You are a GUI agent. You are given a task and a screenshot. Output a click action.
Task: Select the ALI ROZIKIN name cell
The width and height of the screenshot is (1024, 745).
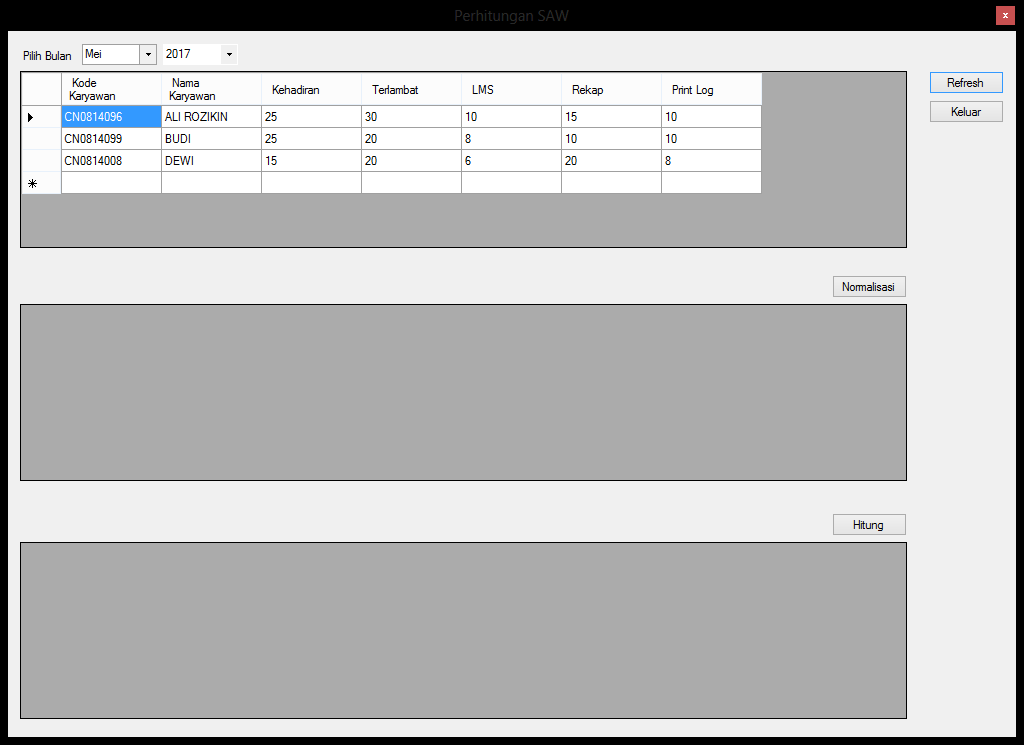[x=211, y=117]
